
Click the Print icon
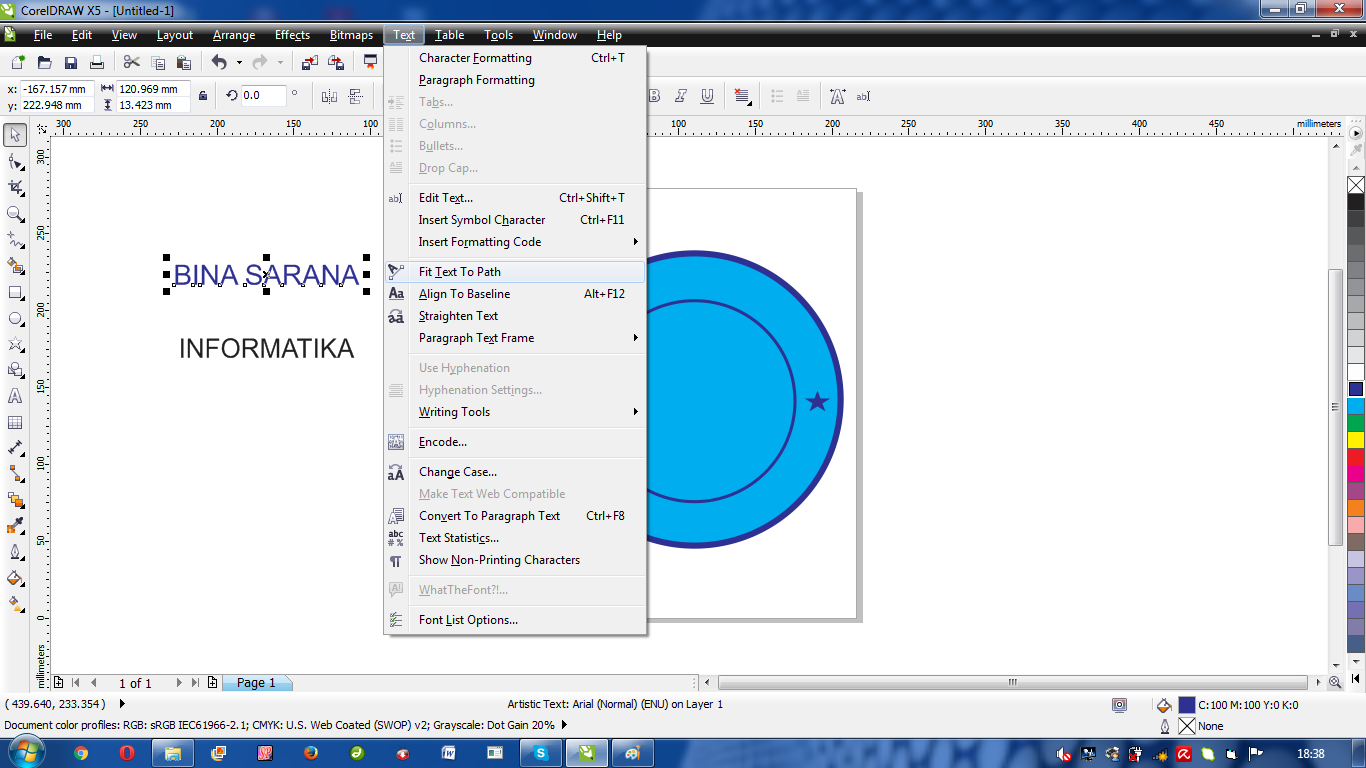(x=97, y=62)
